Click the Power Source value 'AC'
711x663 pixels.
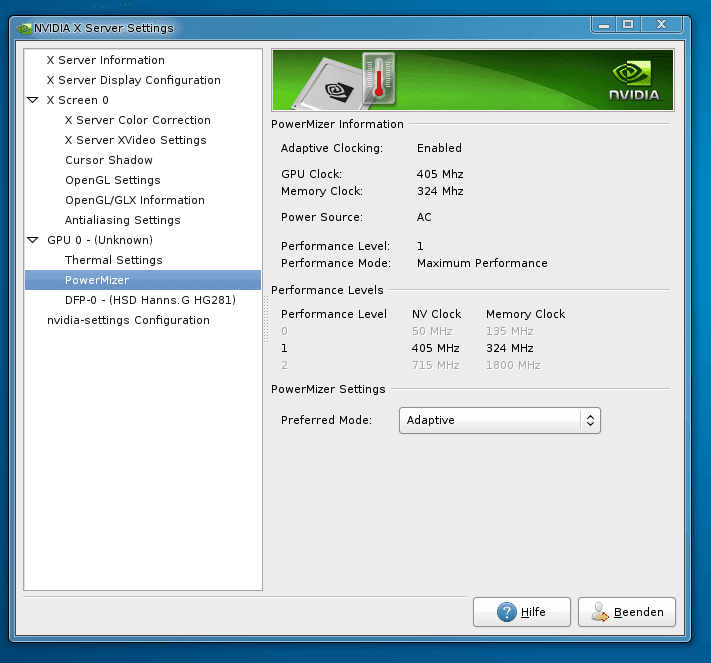pos(424,217)
